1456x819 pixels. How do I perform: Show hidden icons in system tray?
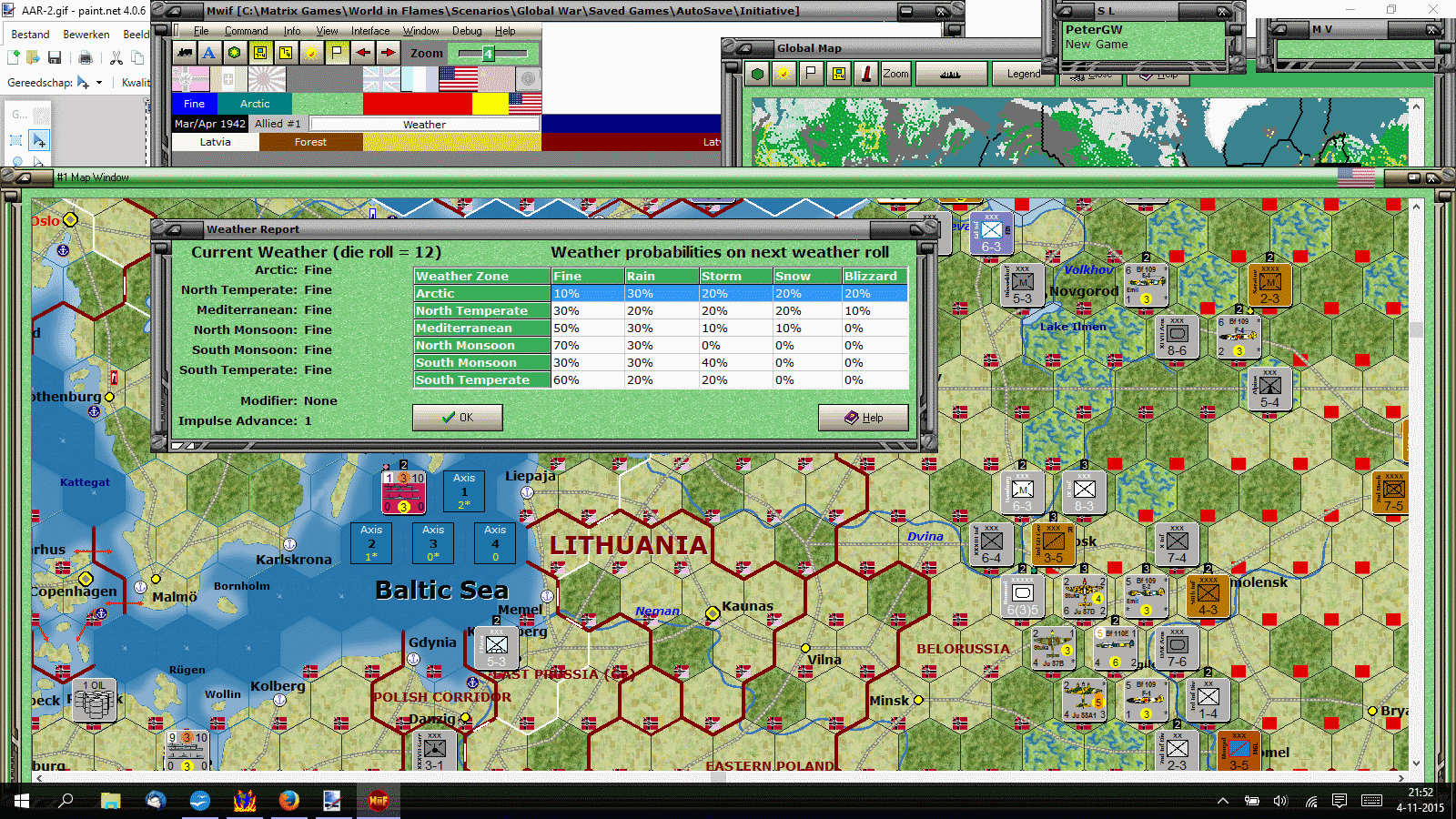point(1223,801)
